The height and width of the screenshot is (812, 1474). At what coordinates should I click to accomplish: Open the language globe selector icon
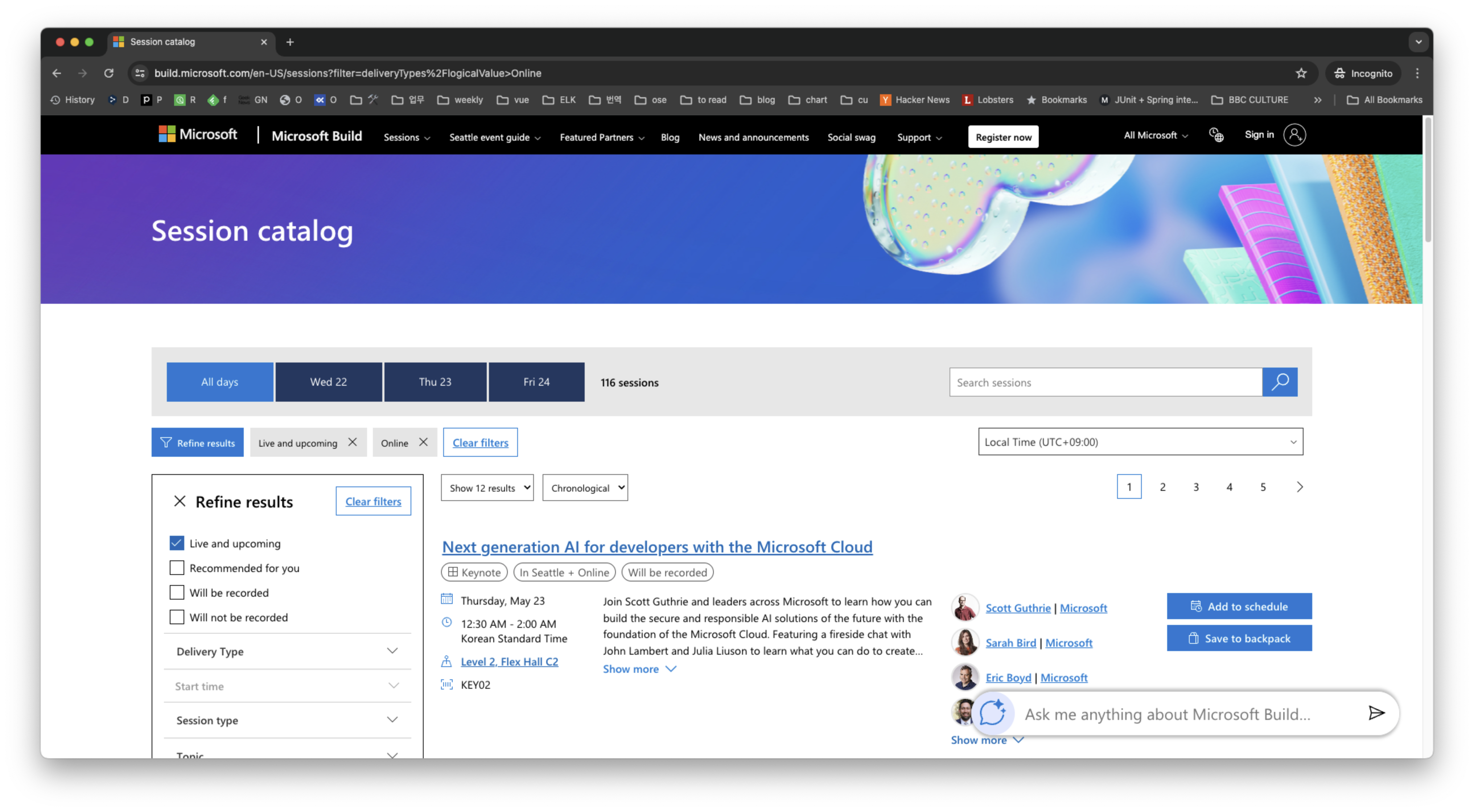click(1216, 135)
